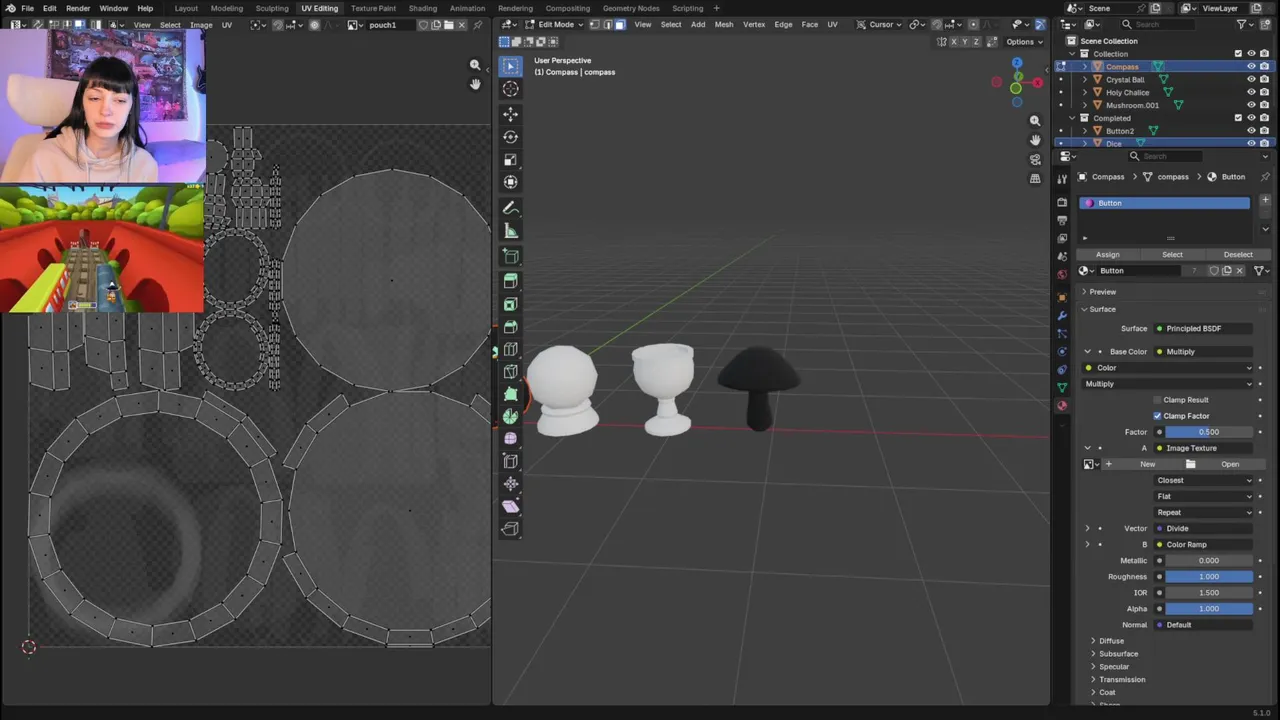Hide Crystal Ball object with its eye icon

[1251, 80]
